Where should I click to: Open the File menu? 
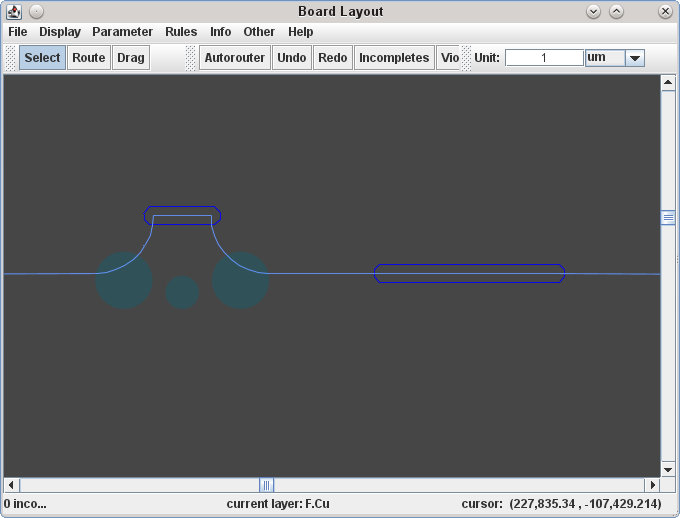[18, 32]
